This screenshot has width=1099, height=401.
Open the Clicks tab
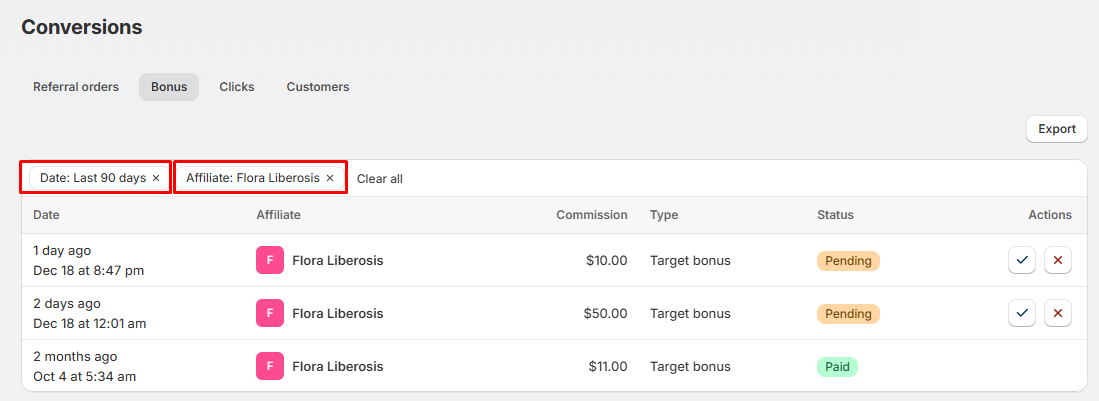coord(237,87)
